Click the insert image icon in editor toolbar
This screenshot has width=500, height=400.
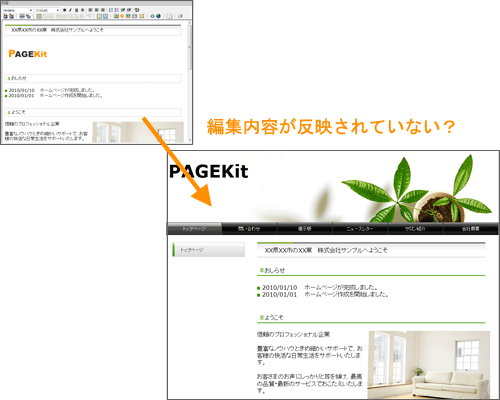coord(116,16)
